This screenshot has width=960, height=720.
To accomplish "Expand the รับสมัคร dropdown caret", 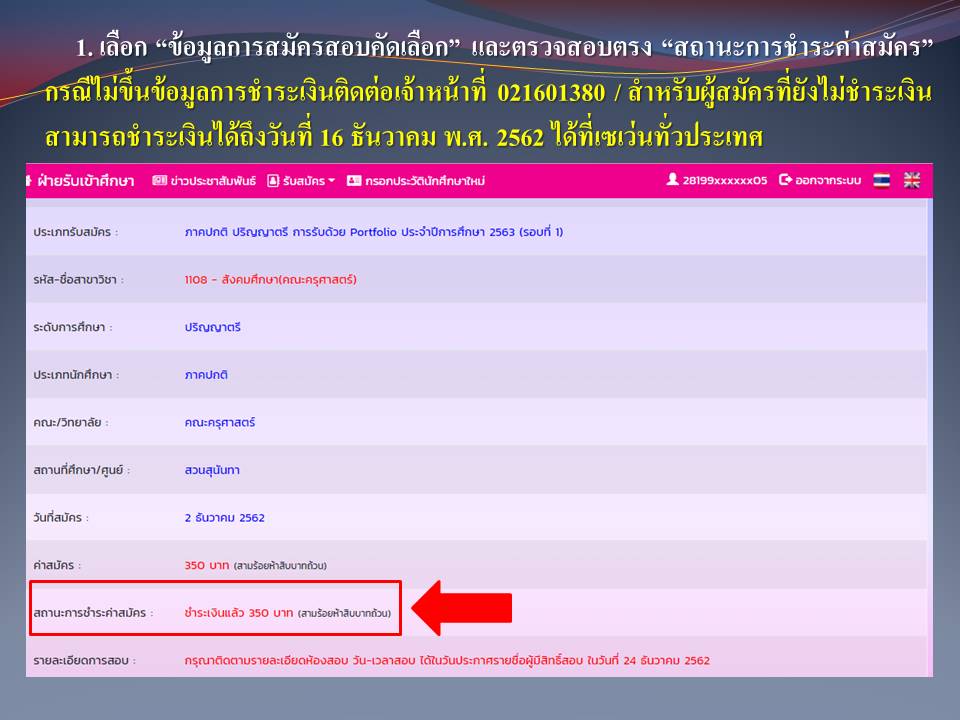I will [x=332, y=181].
